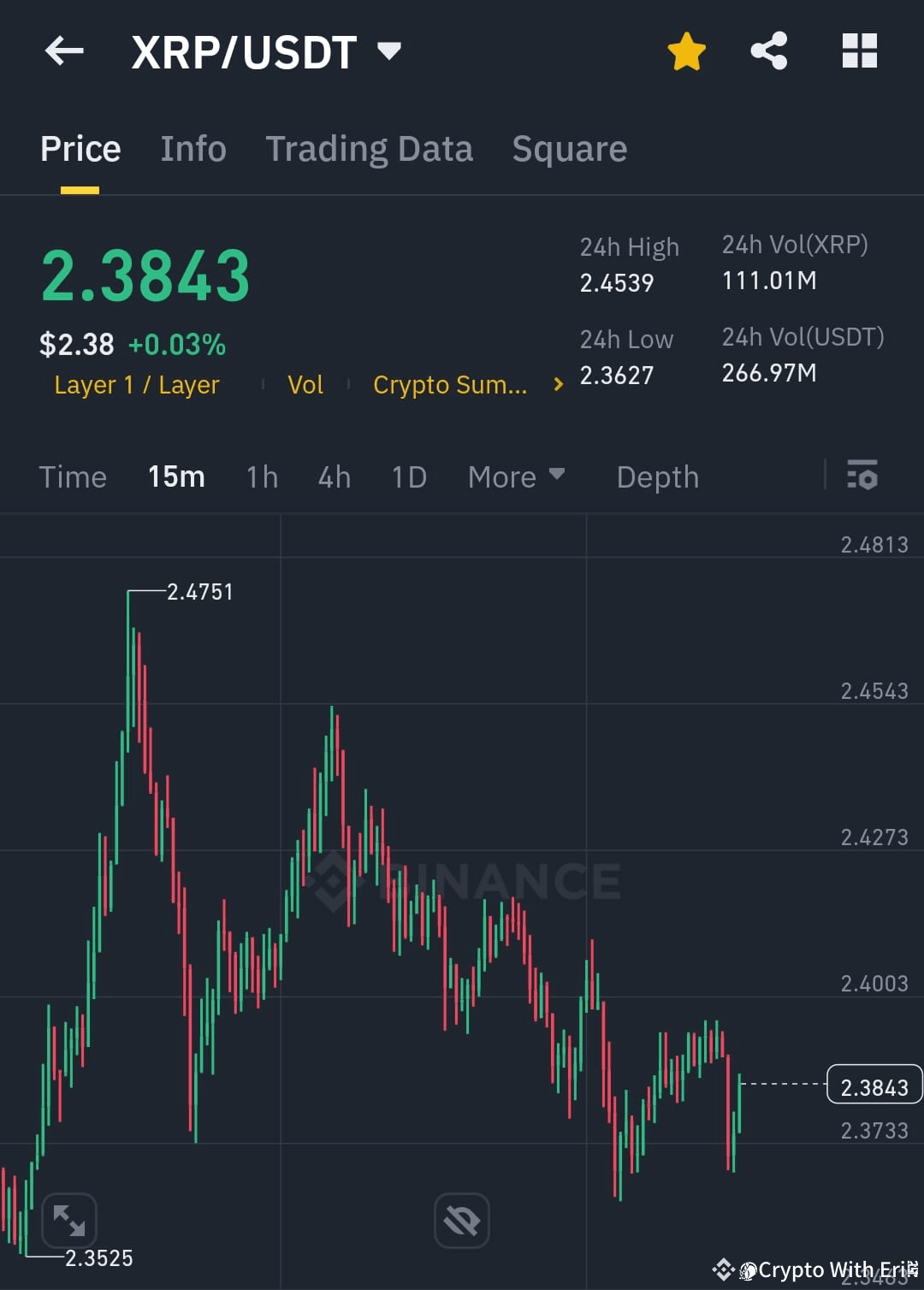Open chart indicator settings icon beside Depth

862,476
